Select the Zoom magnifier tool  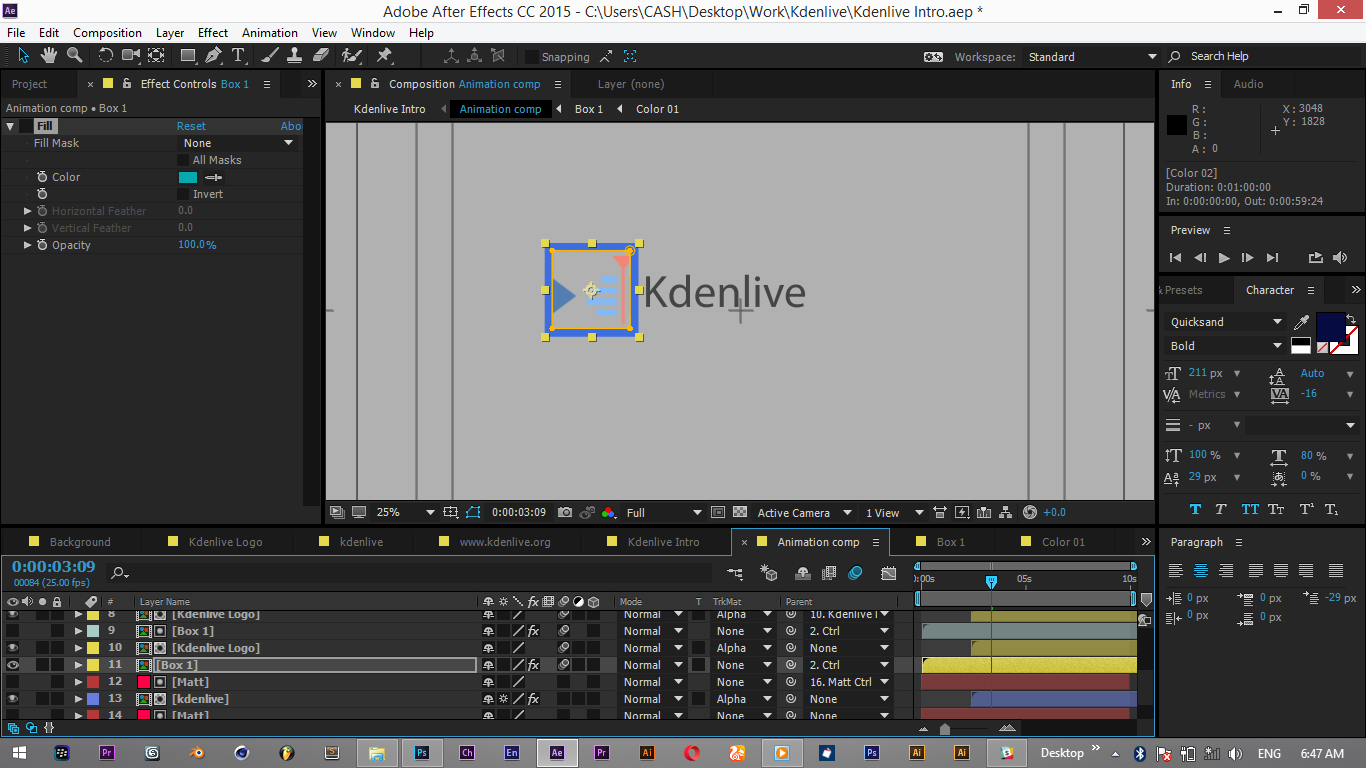pos(74,56)
